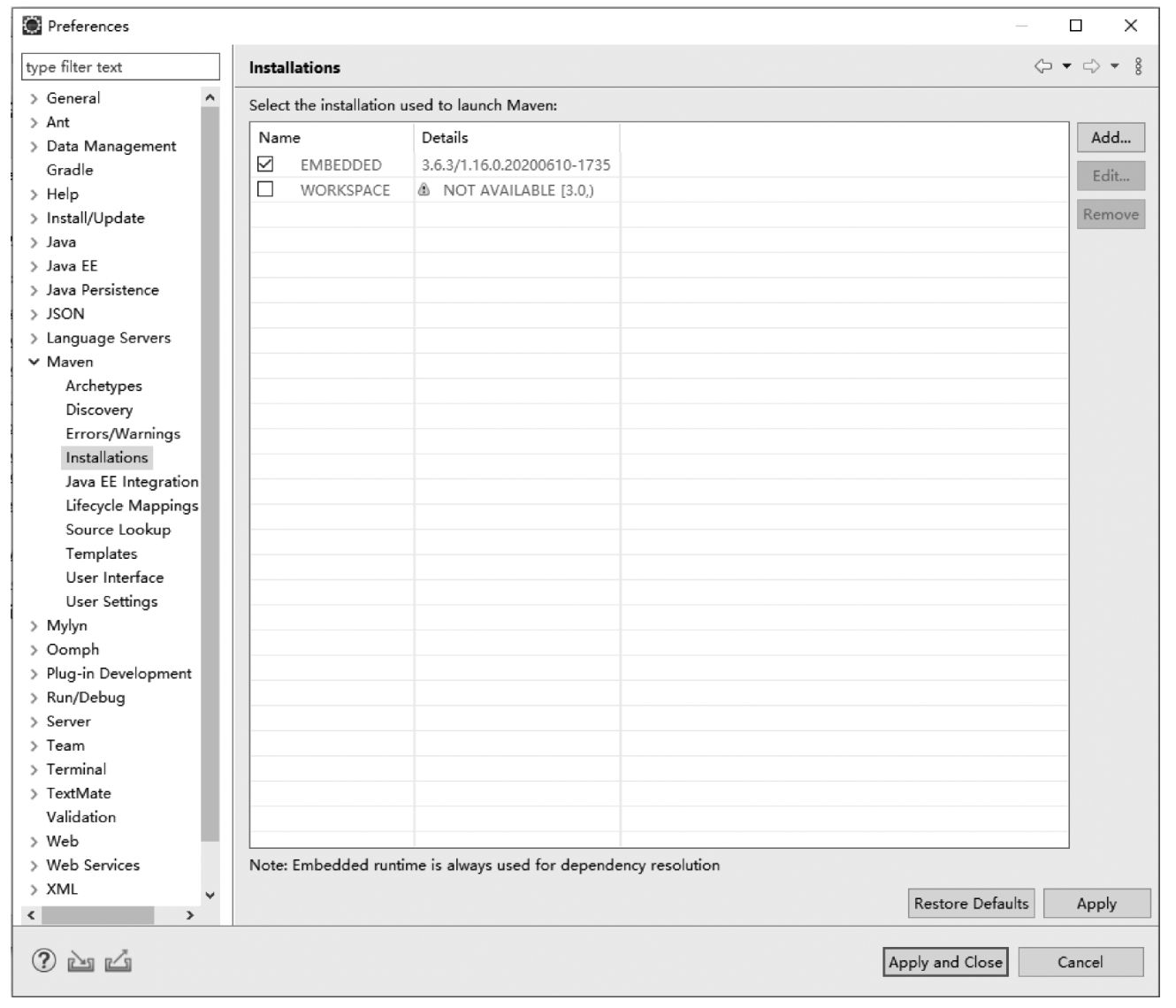Screen dimensions: 1176x1008
Task: Collapse the Maven tree node
Action: (x=34, y=362)
